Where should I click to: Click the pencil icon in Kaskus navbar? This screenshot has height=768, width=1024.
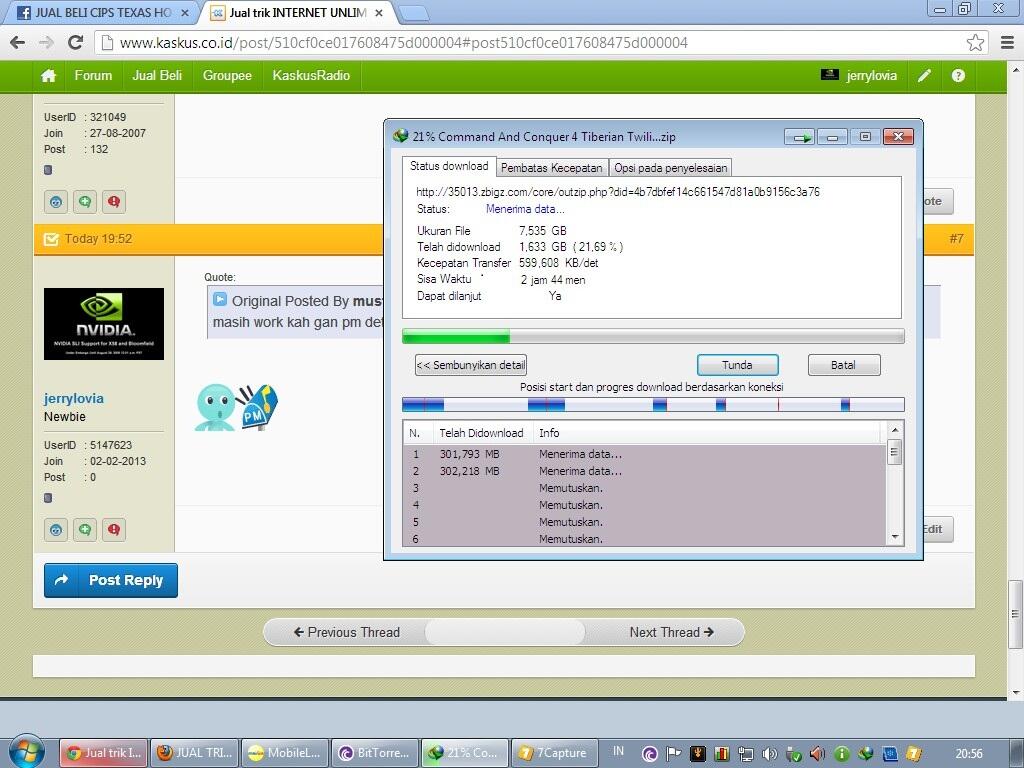[924, 76]
